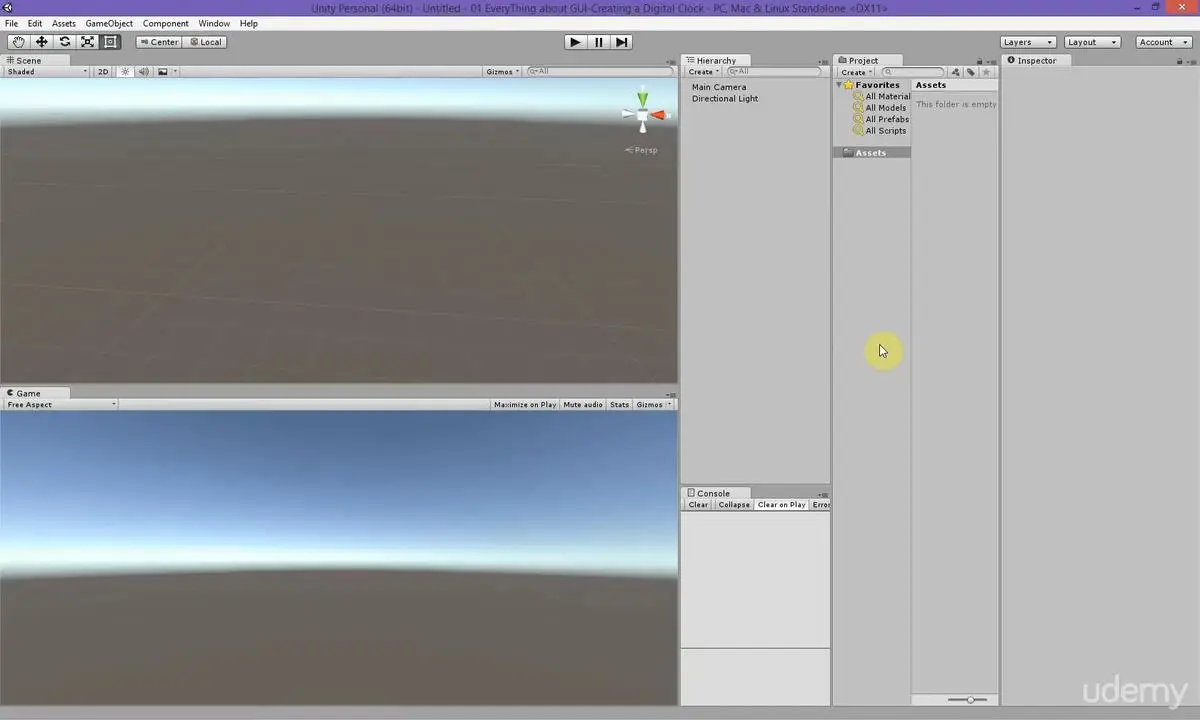
Task: Open the Account dropdown
Action: click(1163, 42)
